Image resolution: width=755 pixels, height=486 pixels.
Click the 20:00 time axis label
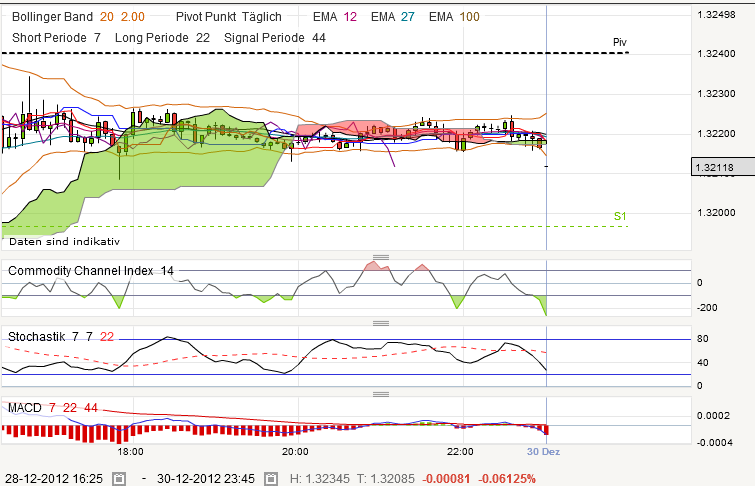(295, 451)
